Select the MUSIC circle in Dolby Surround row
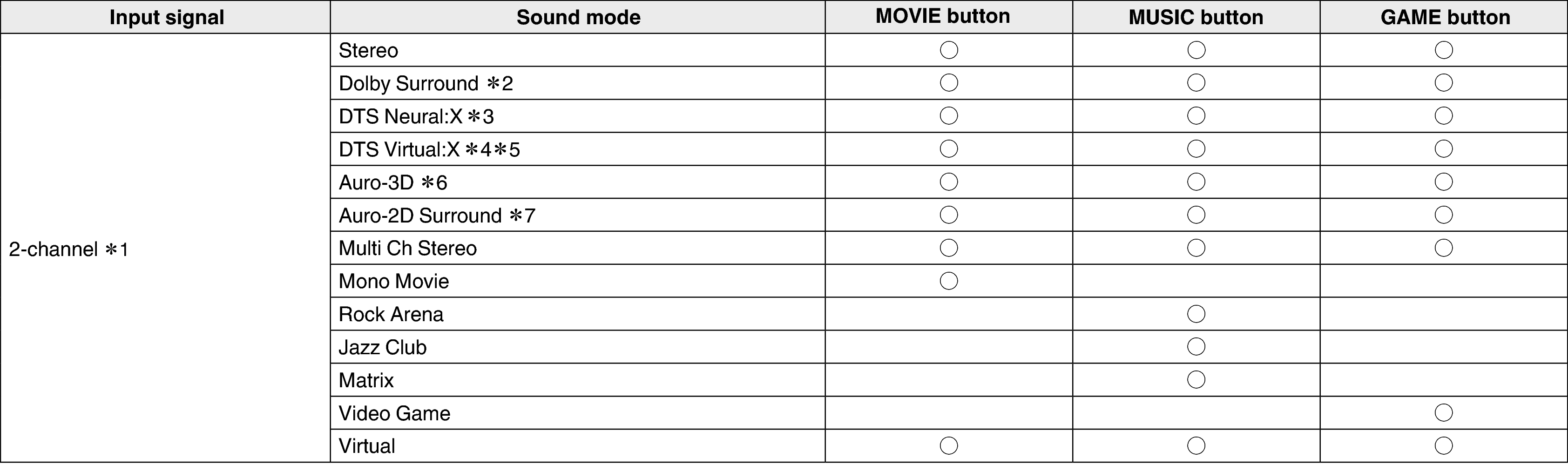Viewport: 1568px width, 465px height. pyautogui.click(x=1196, y=83)
